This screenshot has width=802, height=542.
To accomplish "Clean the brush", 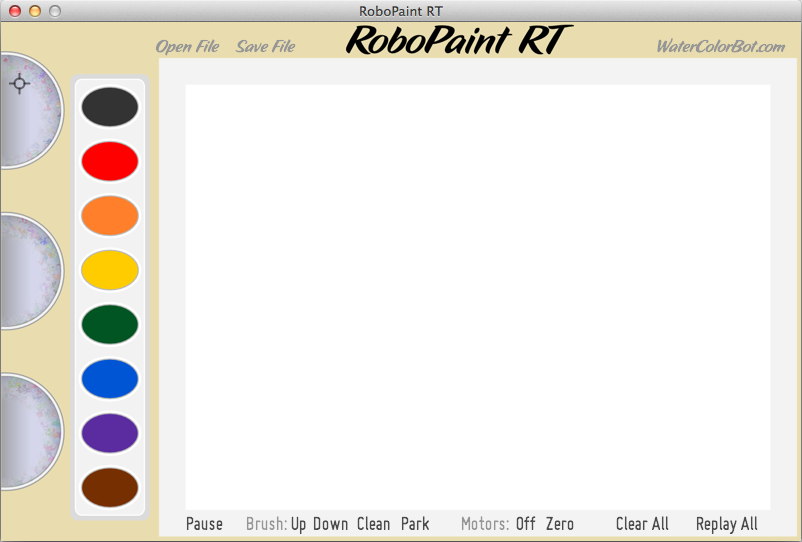I will 373,524.
